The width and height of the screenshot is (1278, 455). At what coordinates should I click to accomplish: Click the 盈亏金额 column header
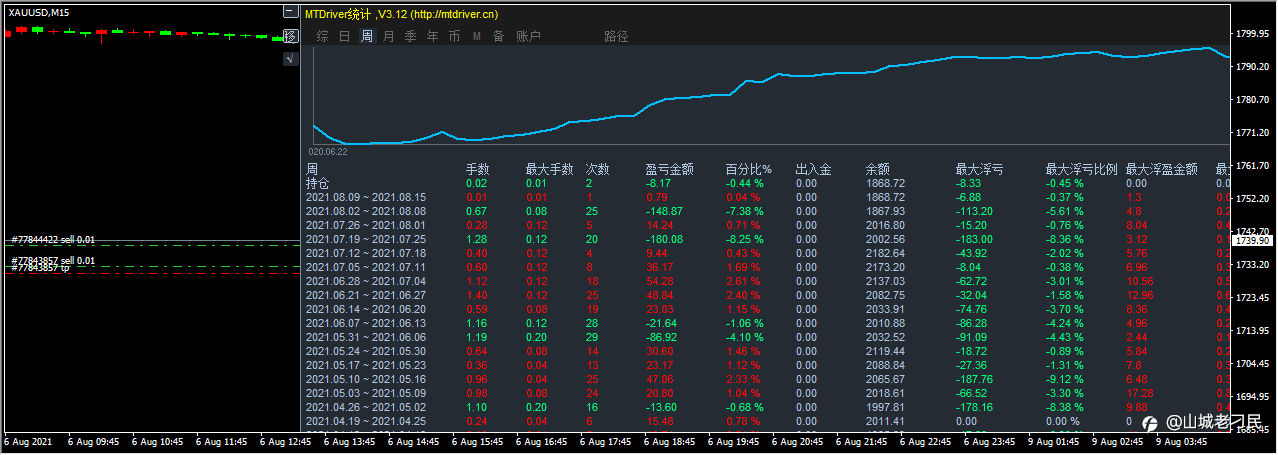tap(670, 170)
